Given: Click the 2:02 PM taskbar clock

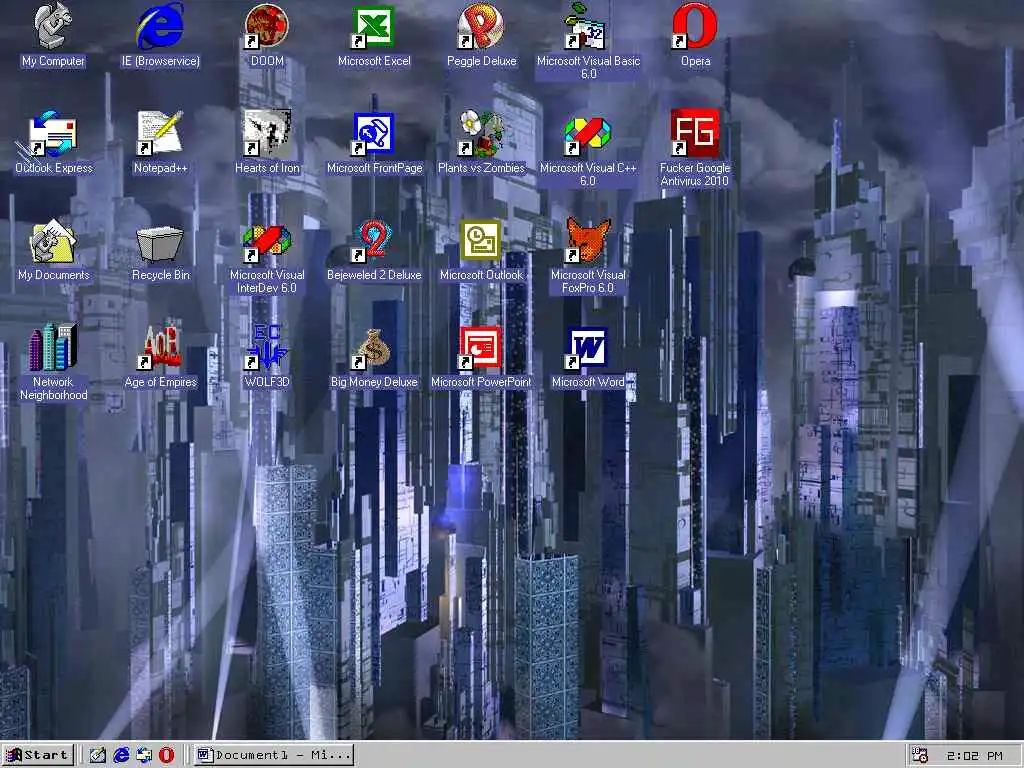Looking at the screenshot, I should [x=974, y=756].
